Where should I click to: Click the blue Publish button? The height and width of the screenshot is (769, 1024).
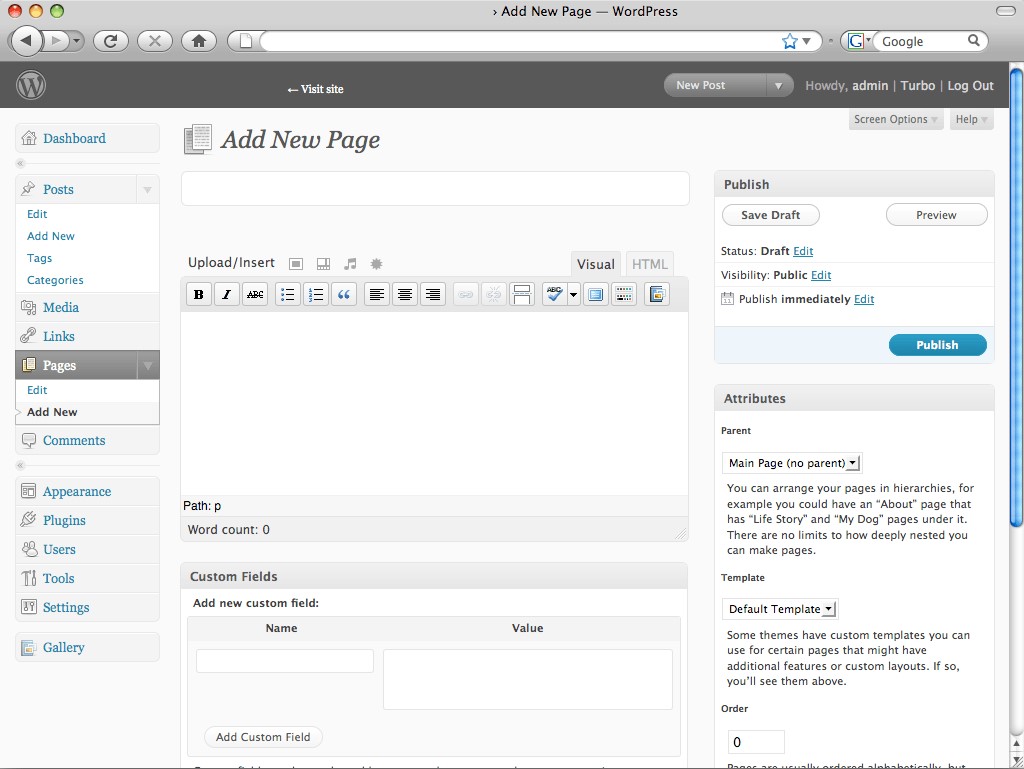937,345
